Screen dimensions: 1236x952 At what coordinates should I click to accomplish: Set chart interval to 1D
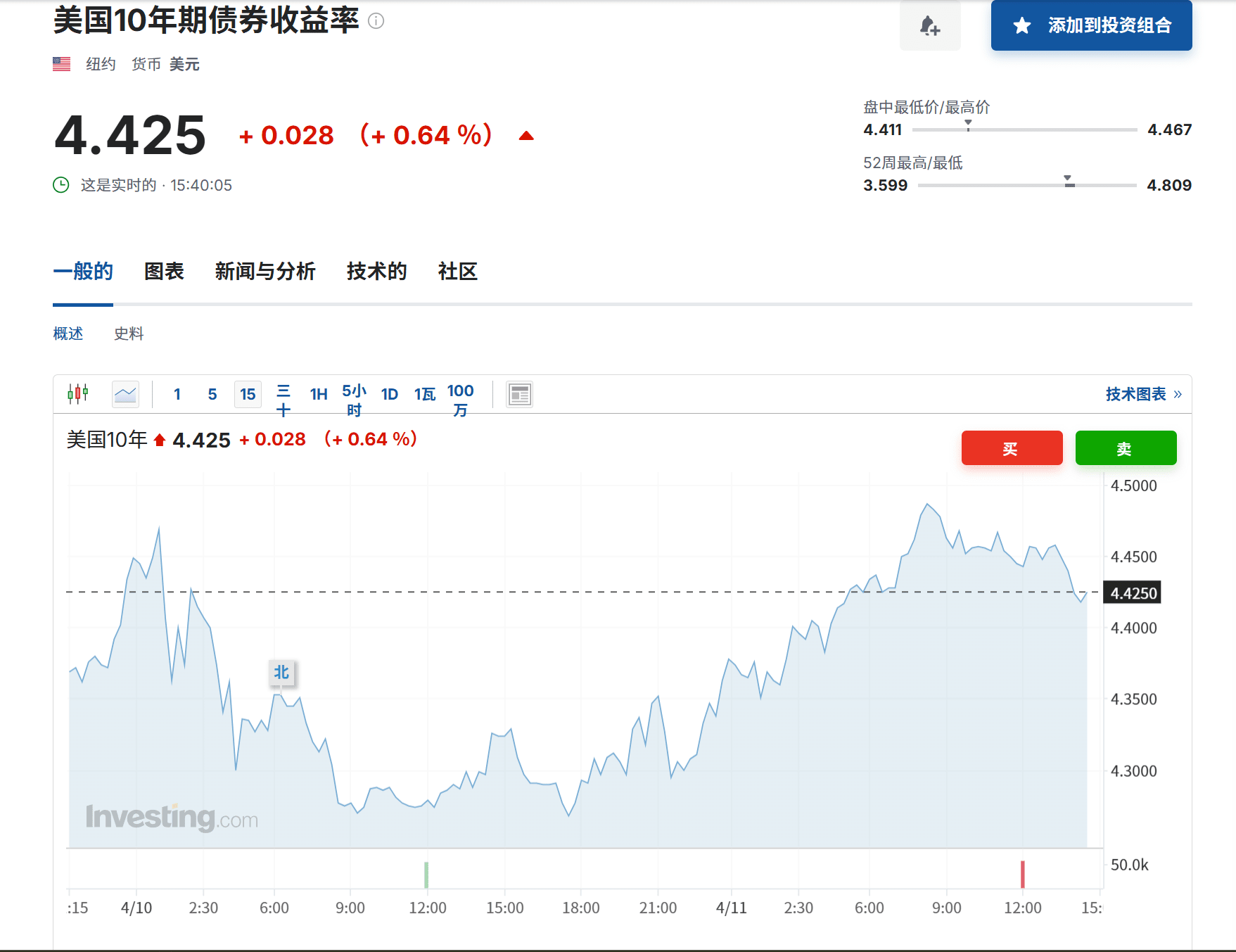[390, 394]
